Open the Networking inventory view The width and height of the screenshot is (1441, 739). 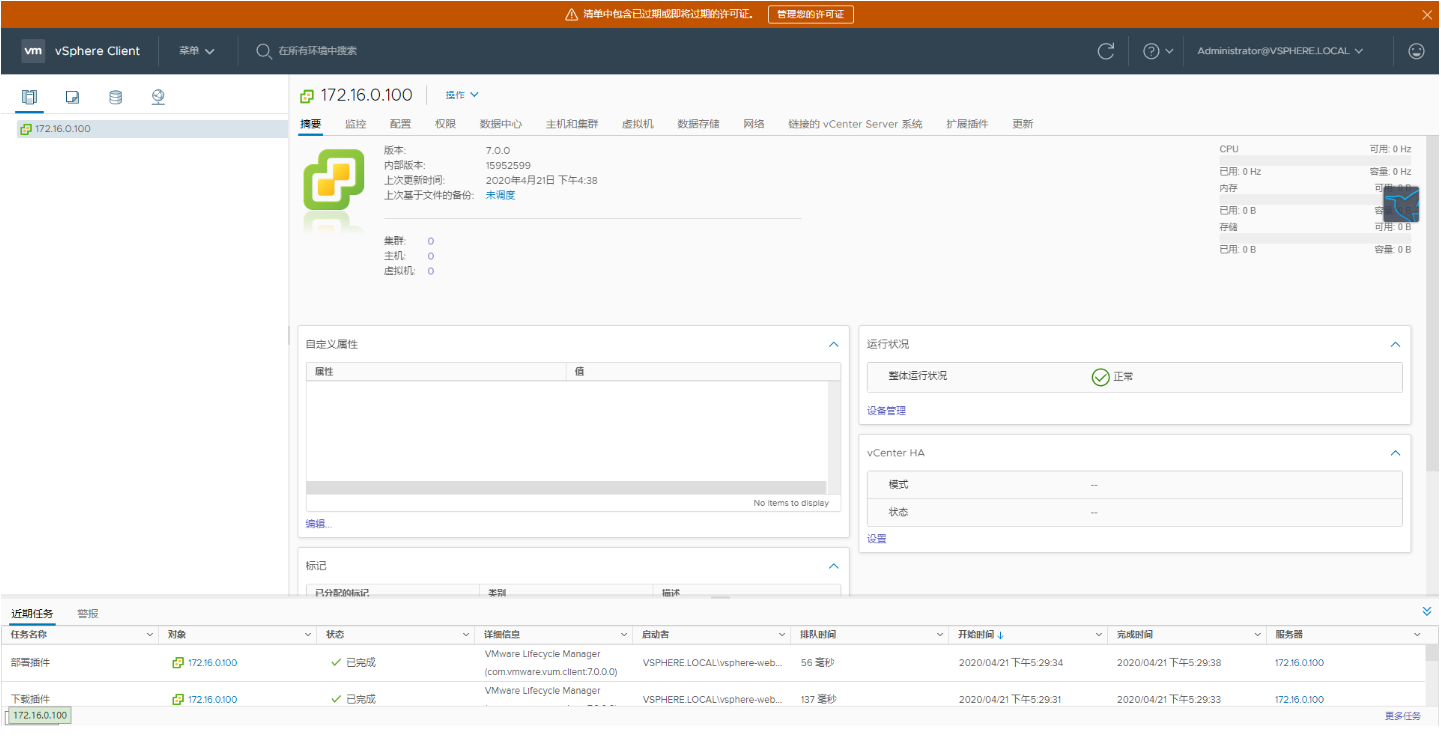click(157, 97)
